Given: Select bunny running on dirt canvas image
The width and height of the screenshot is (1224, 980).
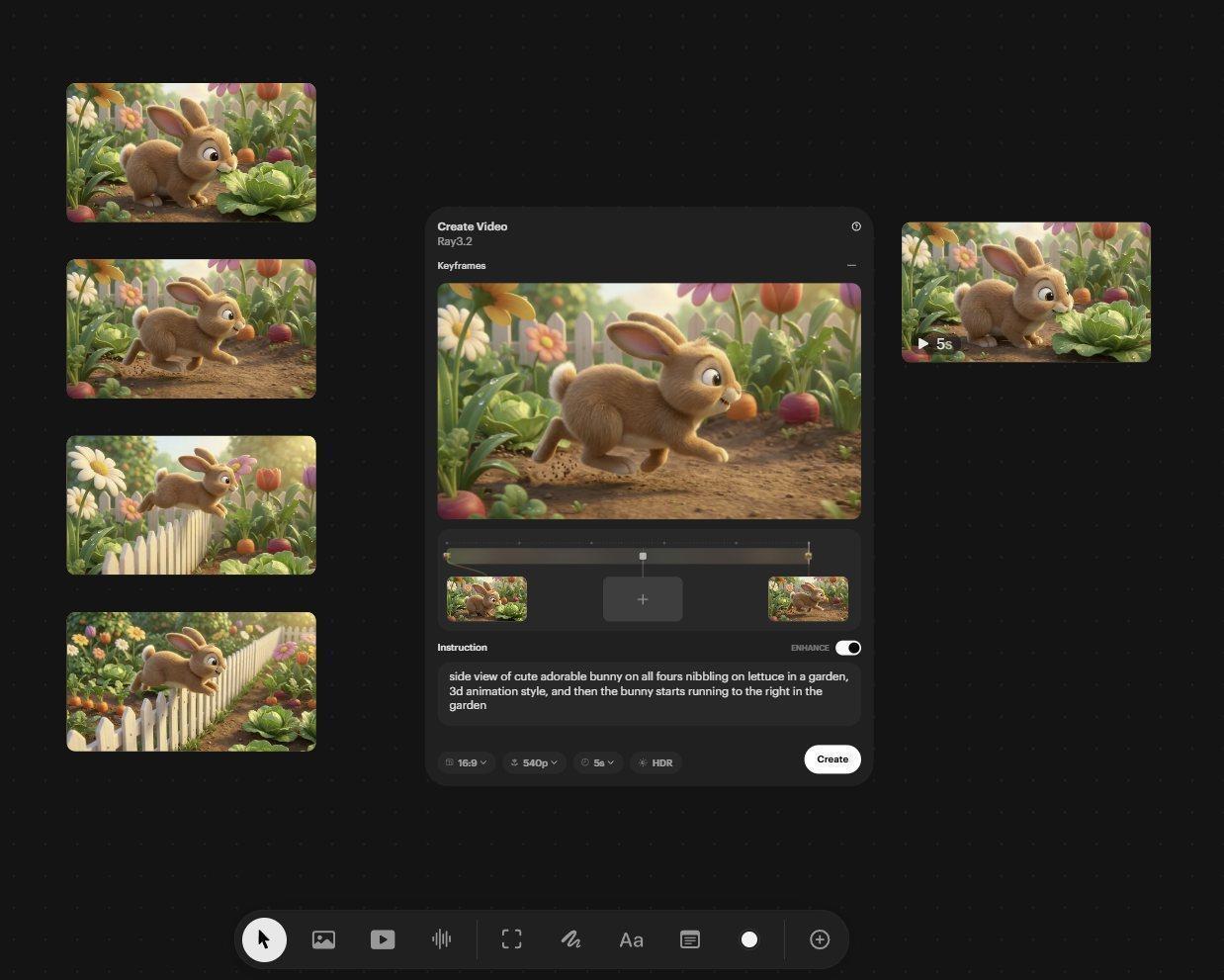Looking at the screenshot, I should [191, 329].
